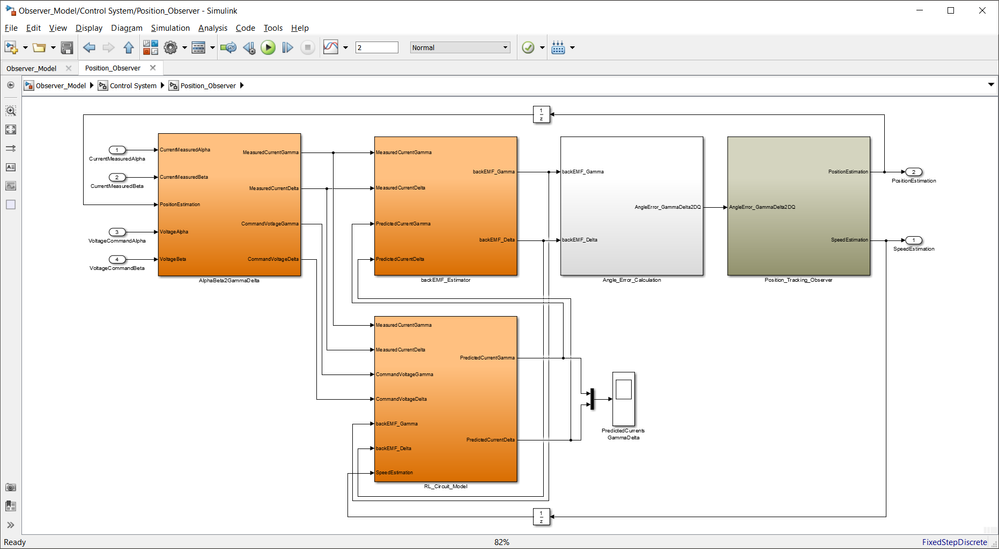Toggle sample time display arrows icon
999x549 pixels.
(x=11, y=148)
